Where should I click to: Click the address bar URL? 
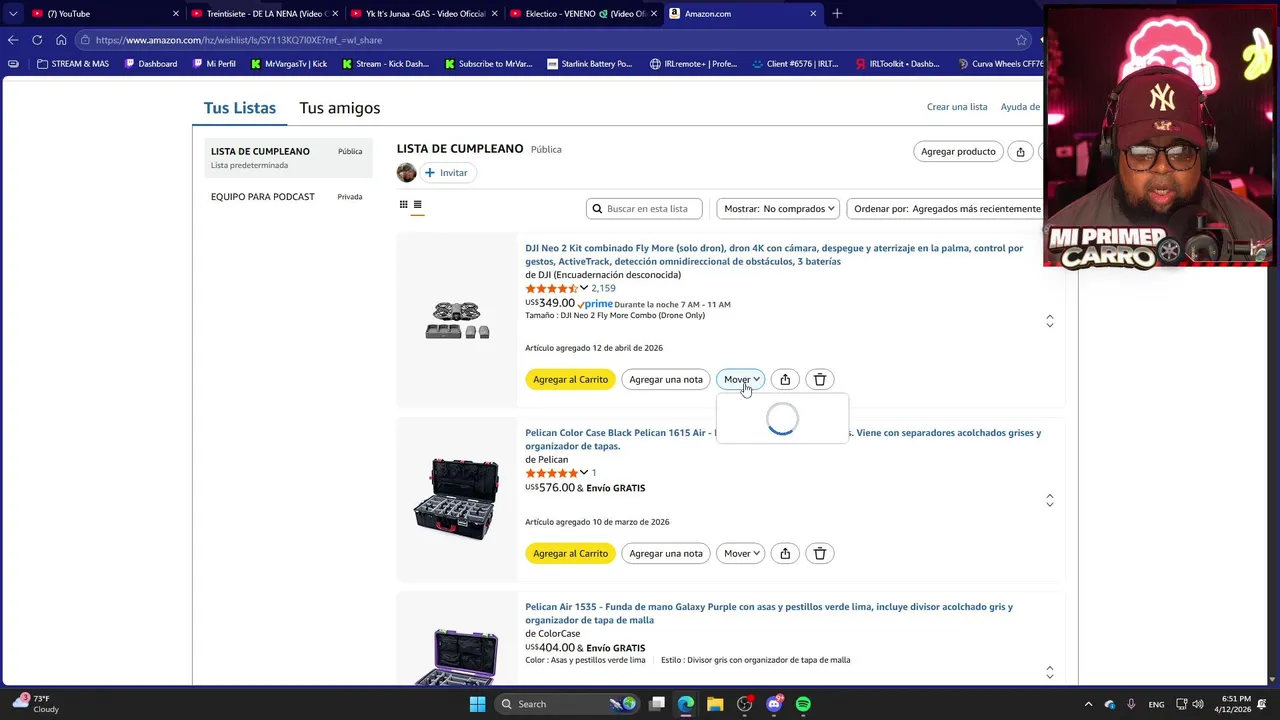(239, 40)
